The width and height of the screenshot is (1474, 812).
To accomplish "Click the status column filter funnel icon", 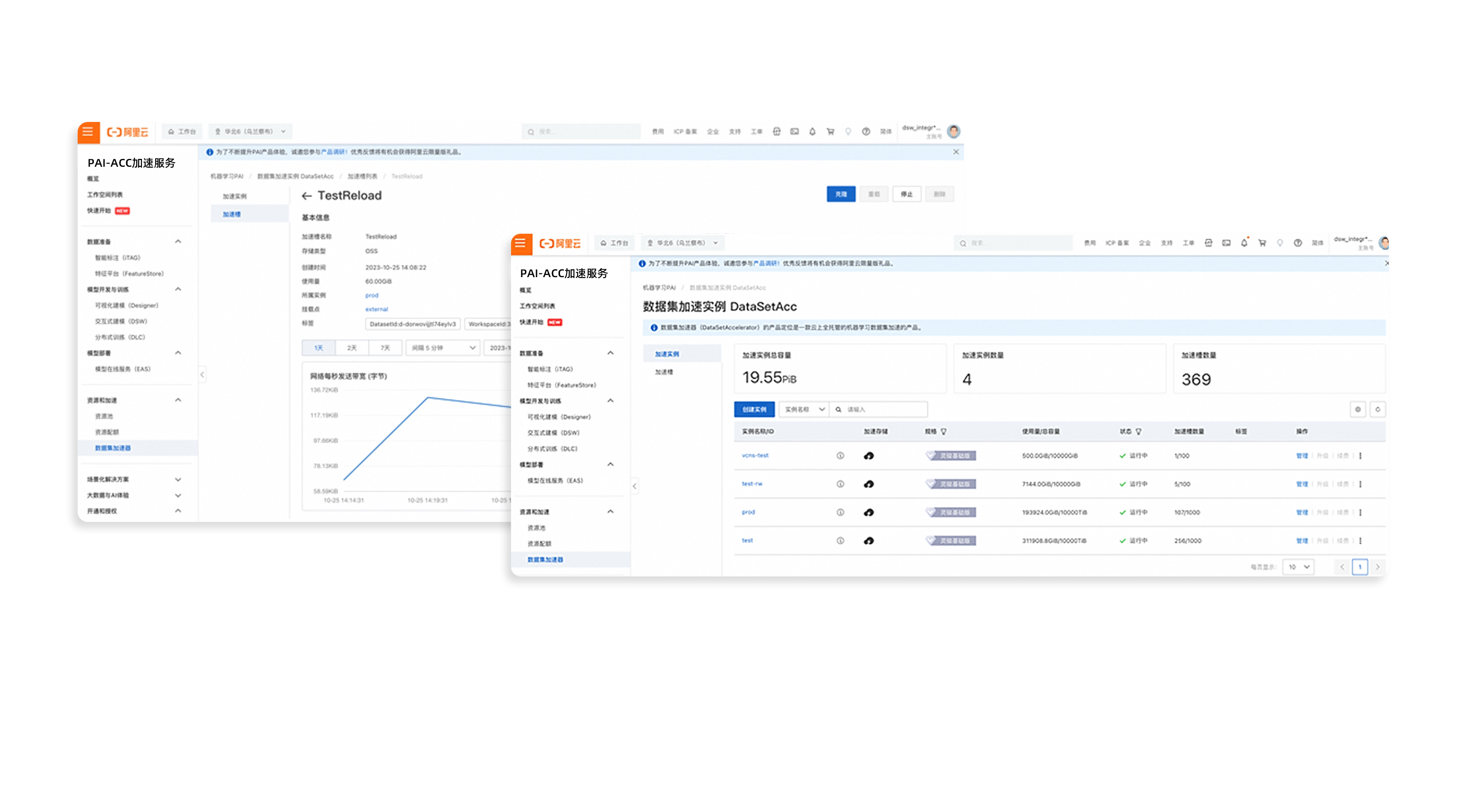I will coord(1139,432).
